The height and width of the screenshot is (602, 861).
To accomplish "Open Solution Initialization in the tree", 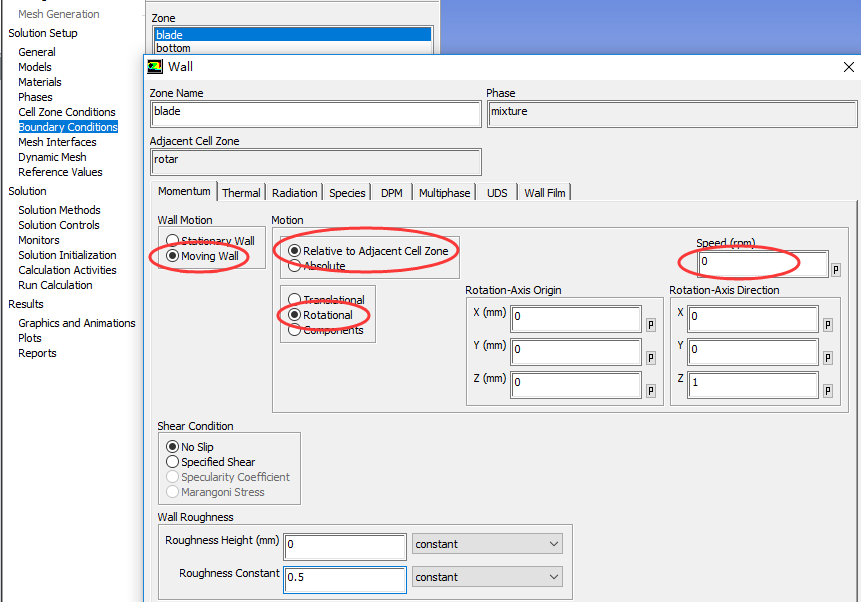I will click(67, 255).
